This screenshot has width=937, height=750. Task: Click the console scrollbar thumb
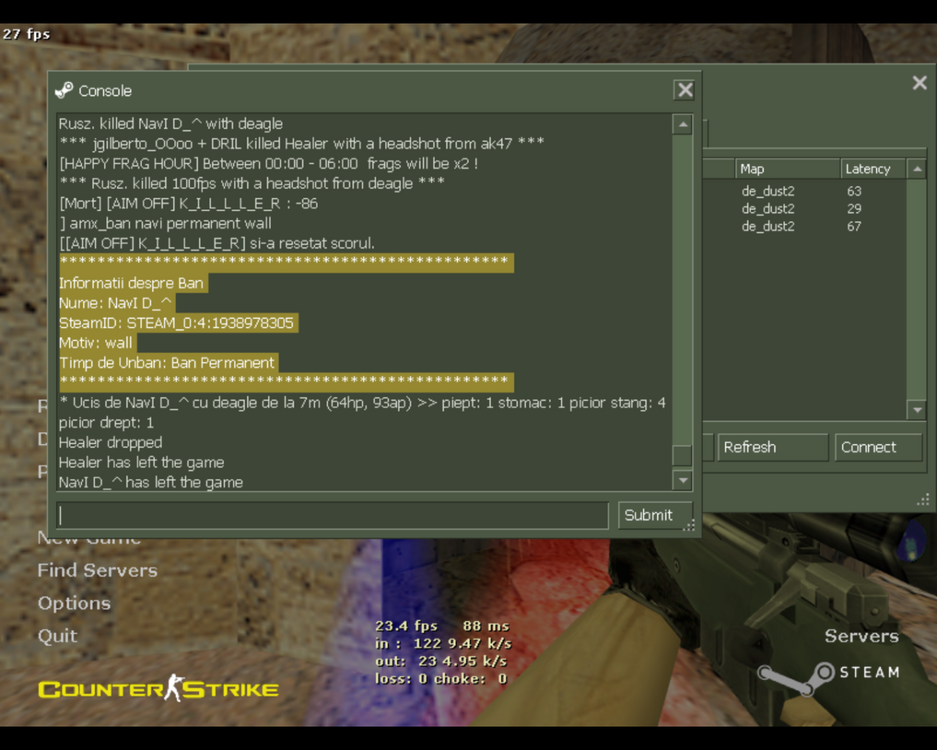click(x=682, y=455)
